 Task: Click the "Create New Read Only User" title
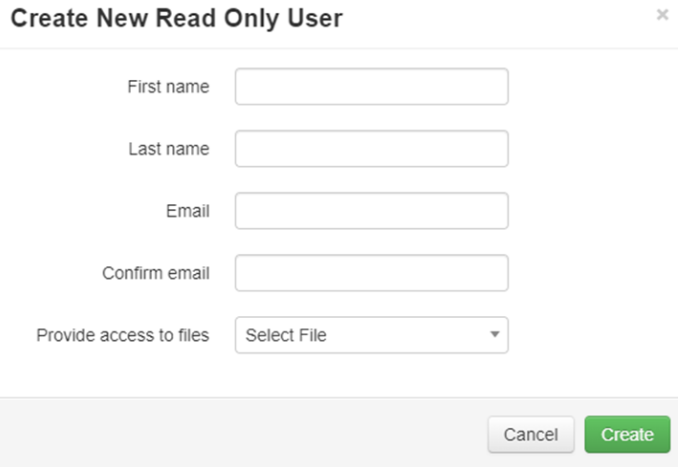tap(176, 18)
